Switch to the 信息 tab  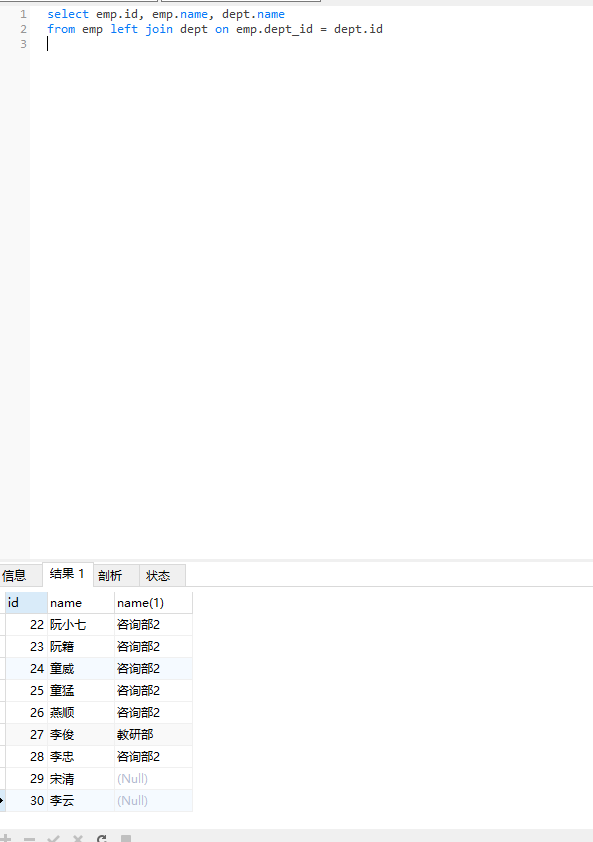click(15, 576)
